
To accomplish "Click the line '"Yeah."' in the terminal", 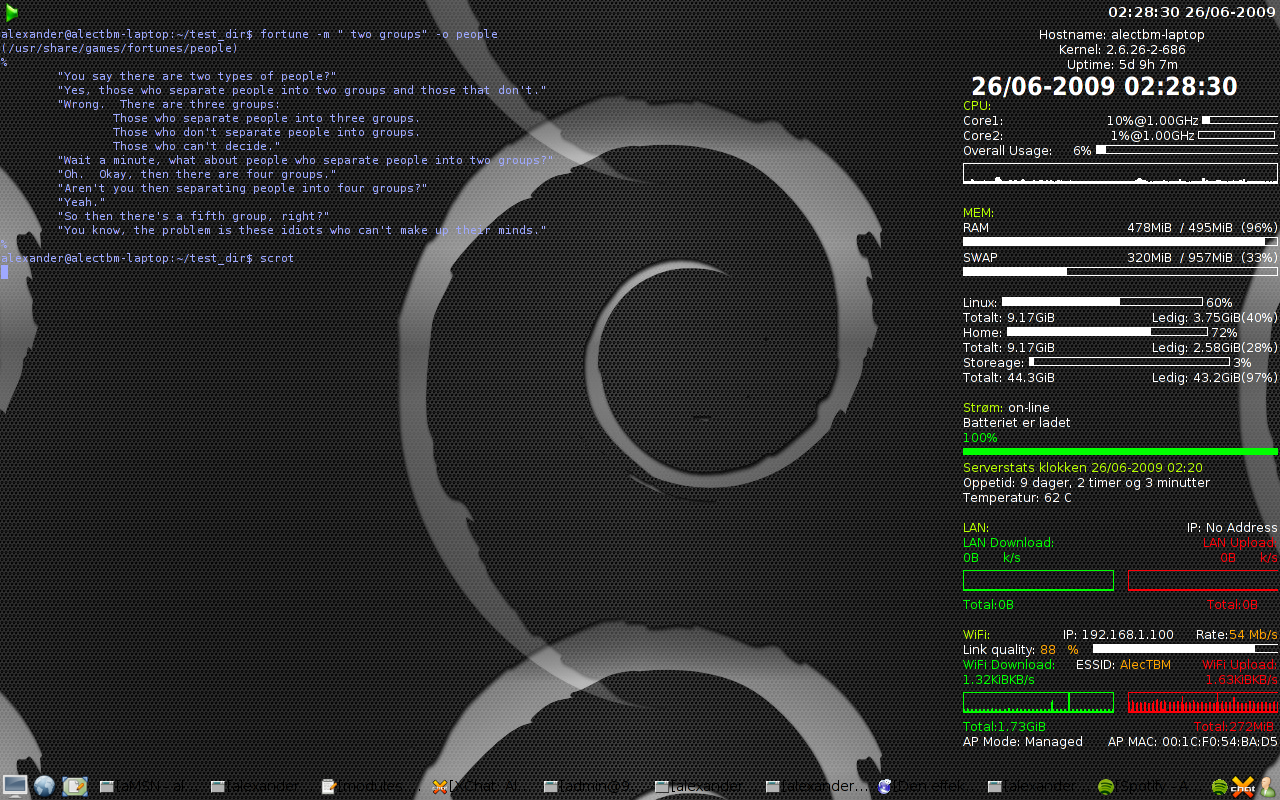I will (81, 202).
